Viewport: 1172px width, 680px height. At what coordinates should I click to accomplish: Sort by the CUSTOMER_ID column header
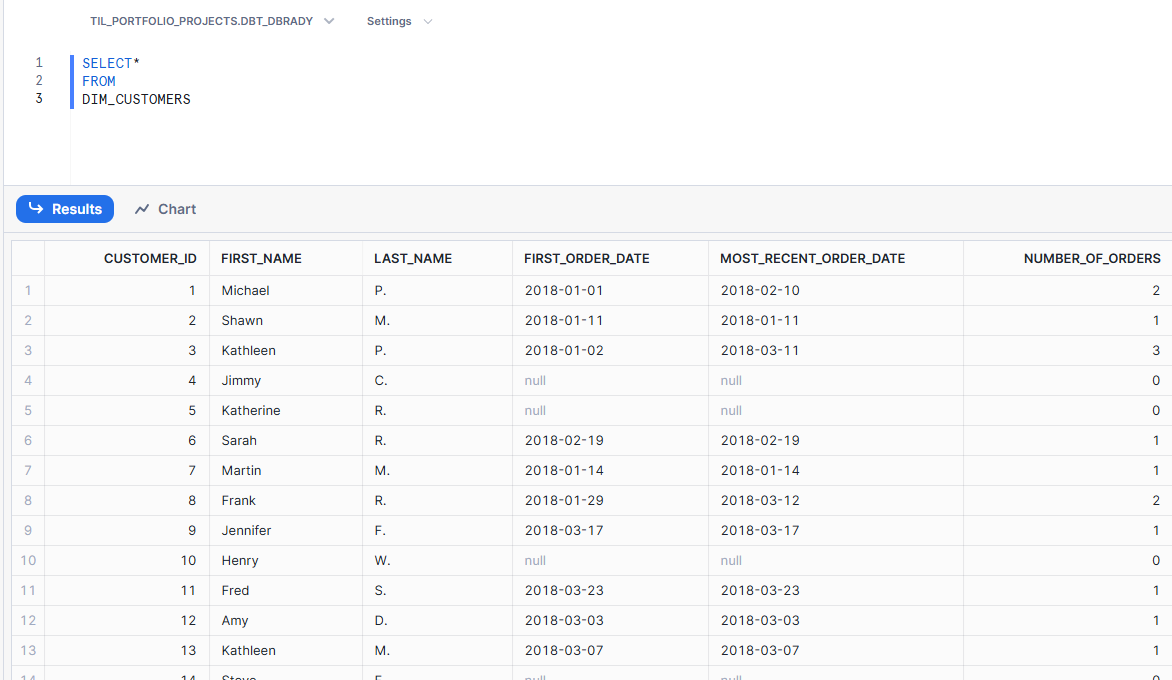(x=150, y=258)
